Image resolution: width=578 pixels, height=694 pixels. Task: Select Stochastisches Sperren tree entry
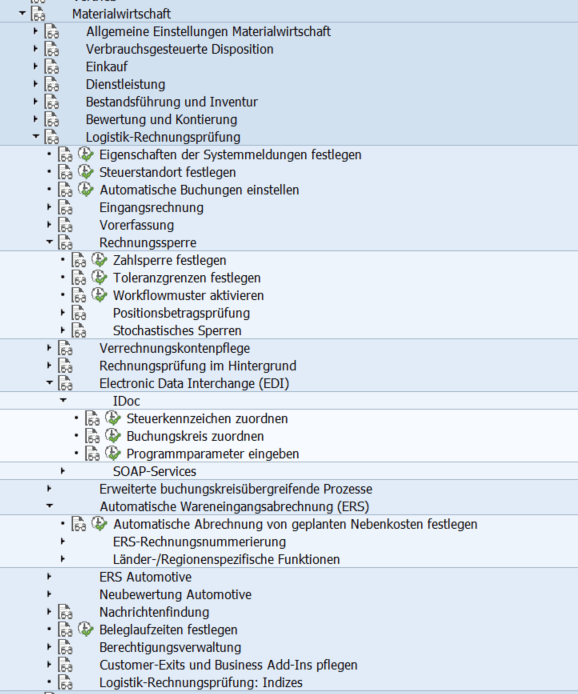(177, 331)
